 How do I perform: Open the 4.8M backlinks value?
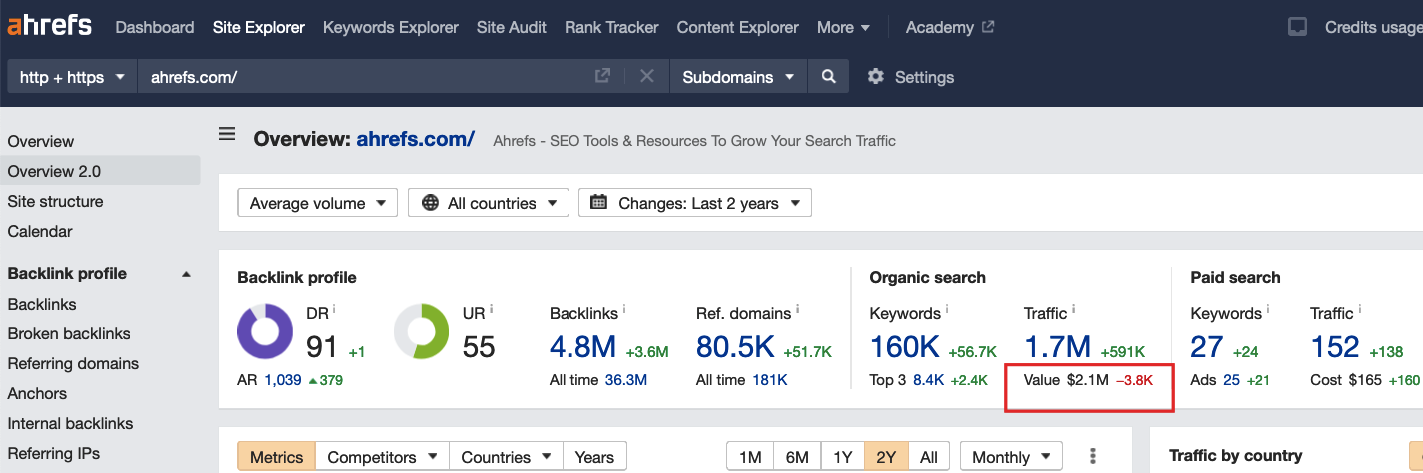coord(583,347)
